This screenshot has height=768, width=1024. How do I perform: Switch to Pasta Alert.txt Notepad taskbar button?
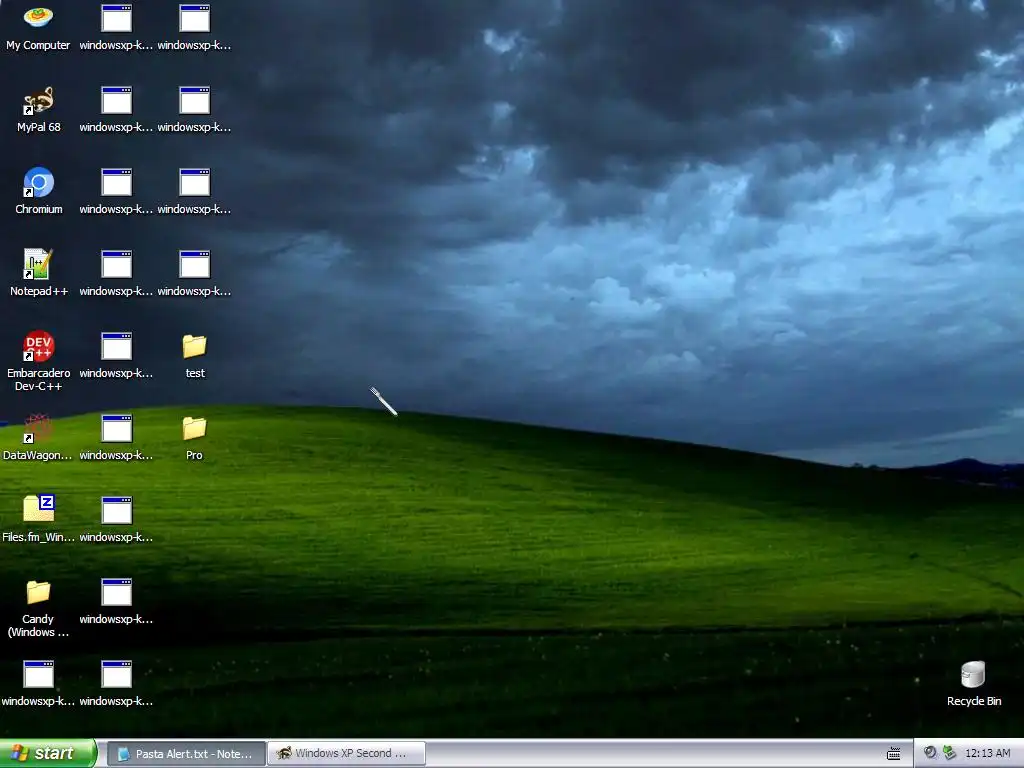(186, 754)
